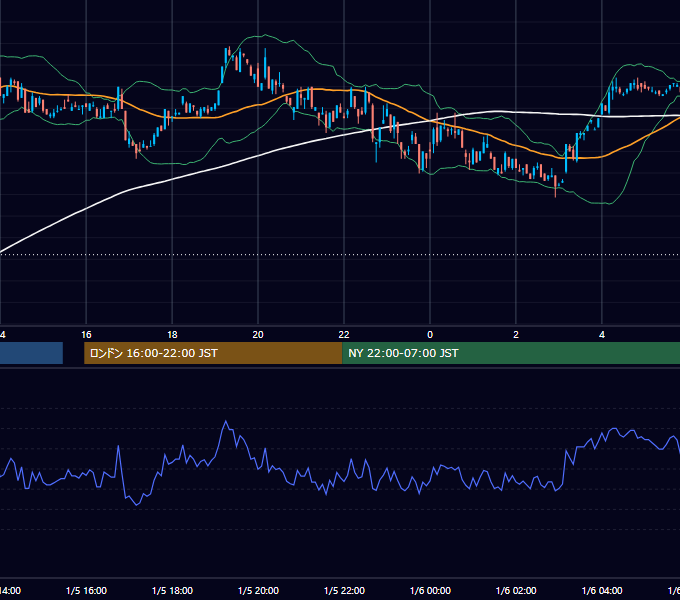The image size is (680, 600).
Task: Click the '18' hour label on upper axis
Action: [x=172, y=335]
